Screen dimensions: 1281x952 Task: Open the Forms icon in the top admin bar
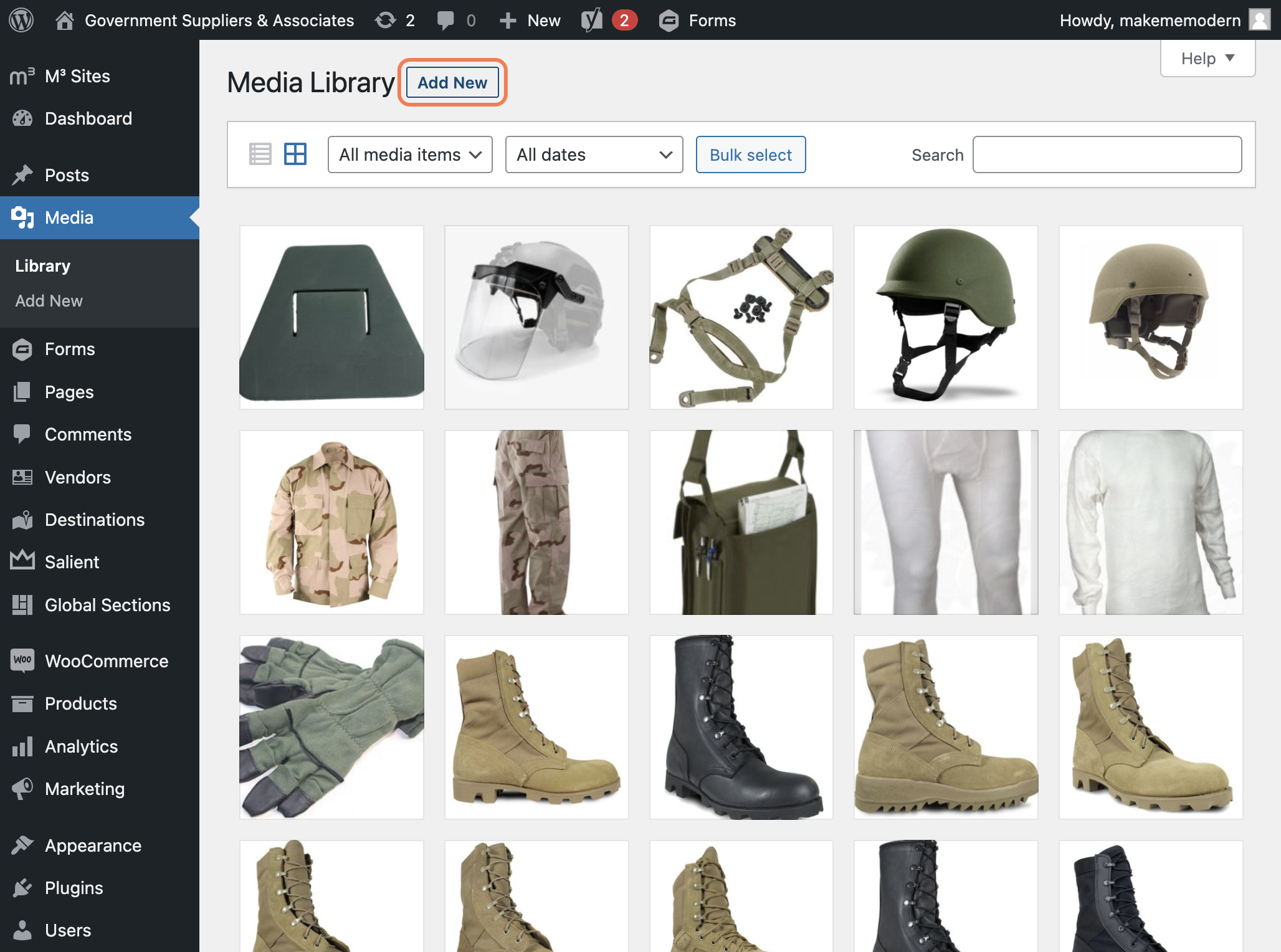coord(669,21)
